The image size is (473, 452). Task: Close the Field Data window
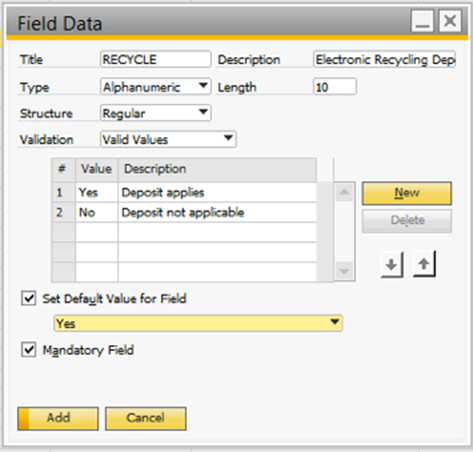(x=450, y=21)
